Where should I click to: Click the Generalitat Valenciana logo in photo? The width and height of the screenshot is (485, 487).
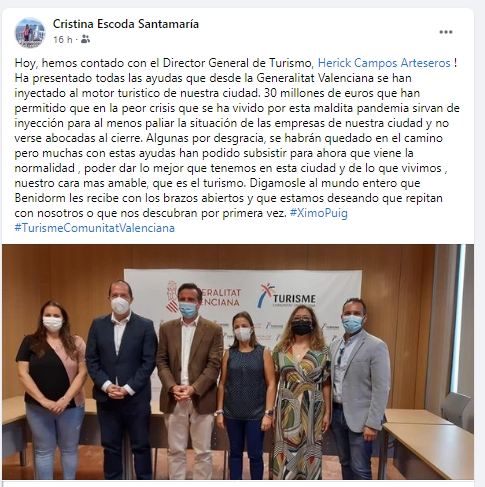(203, 297)
